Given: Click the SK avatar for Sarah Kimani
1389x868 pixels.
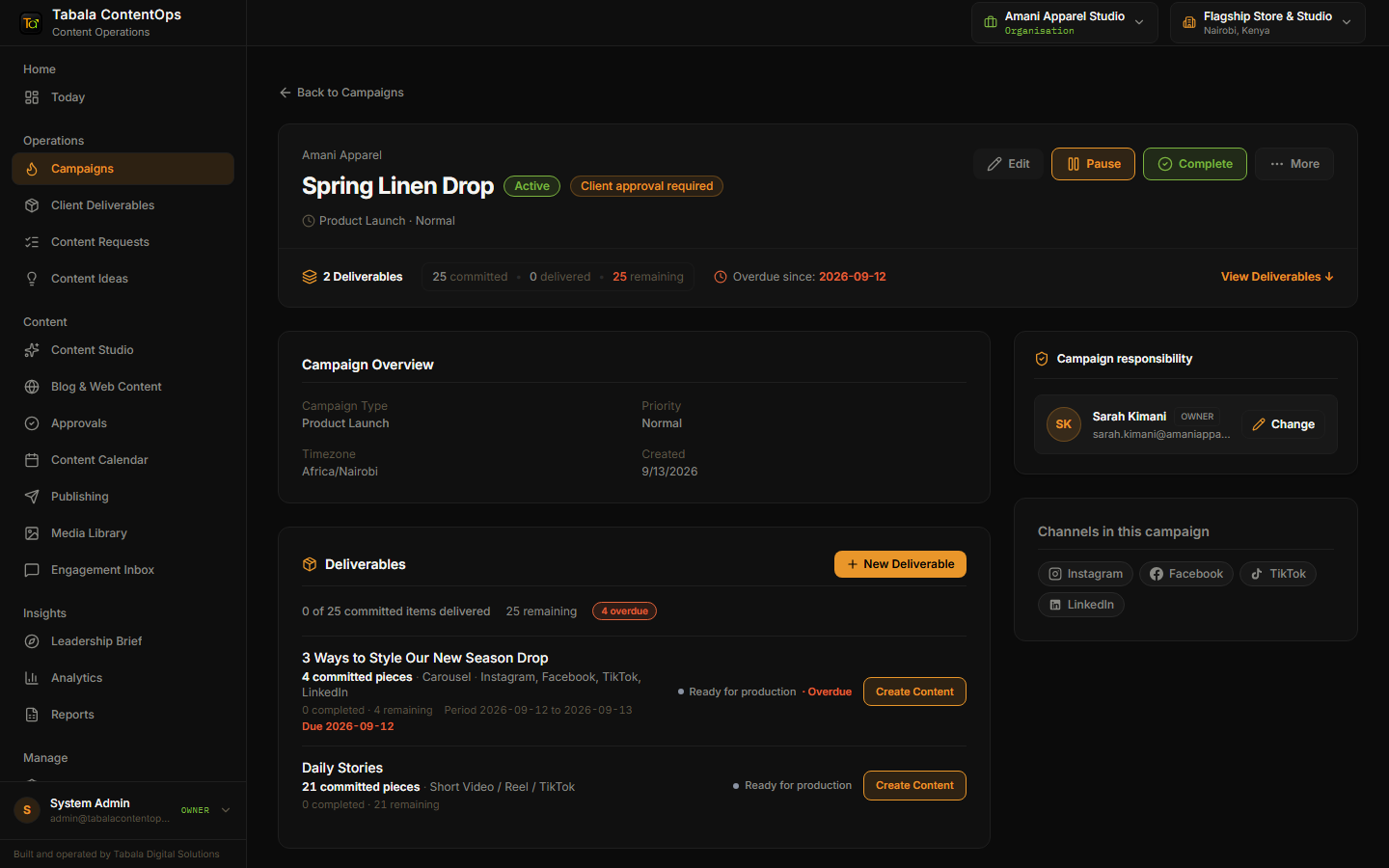Looking at the screenshot, I should pos(1064,424).
